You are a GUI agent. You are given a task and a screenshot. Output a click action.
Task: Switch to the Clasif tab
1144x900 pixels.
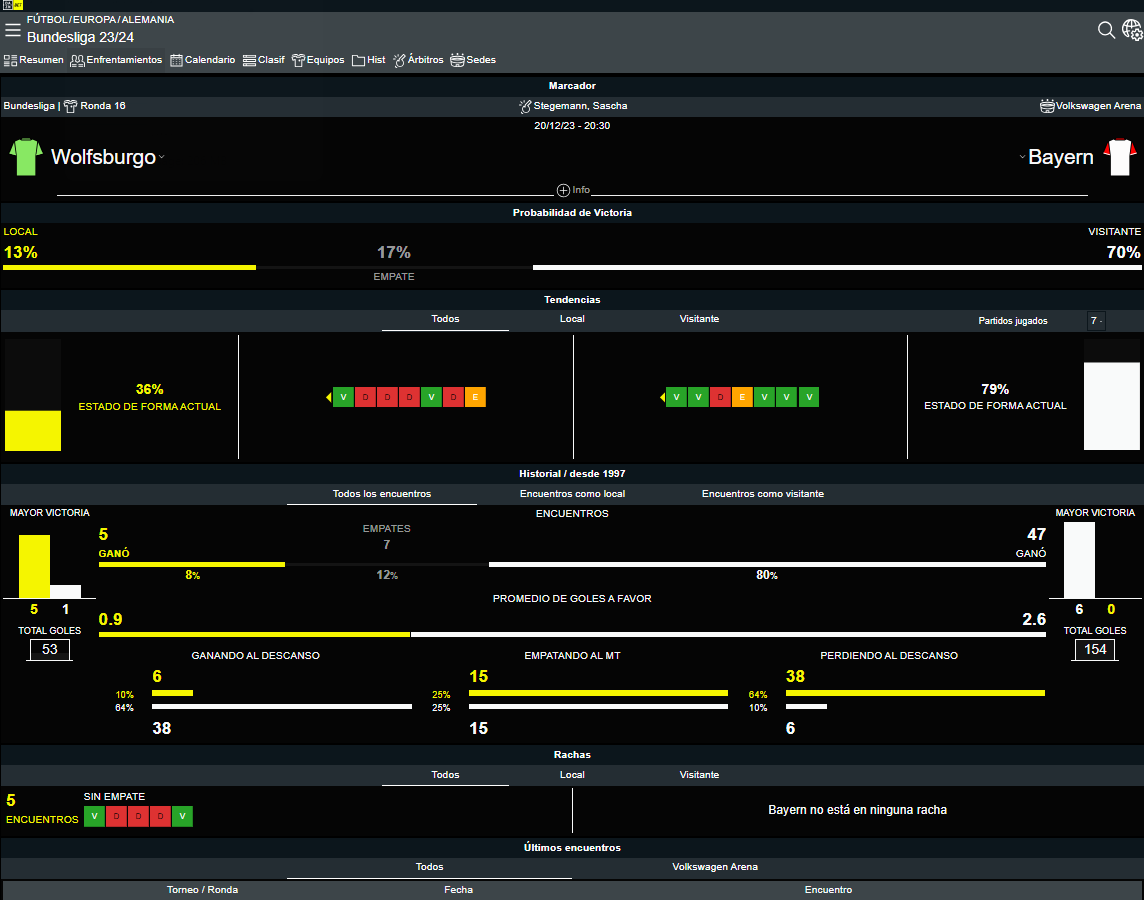[x=264, y=60]
